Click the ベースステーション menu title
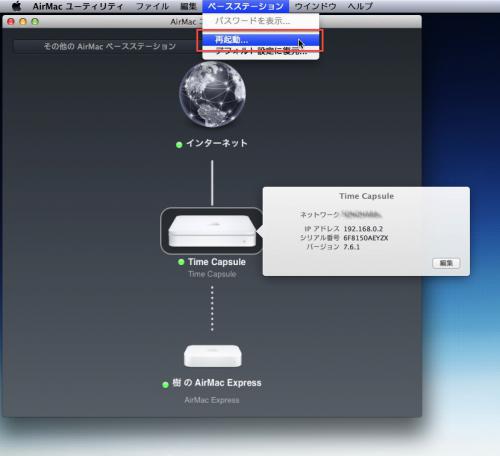Viewport: 500px width, 456px height. click(x=246, y=6)
